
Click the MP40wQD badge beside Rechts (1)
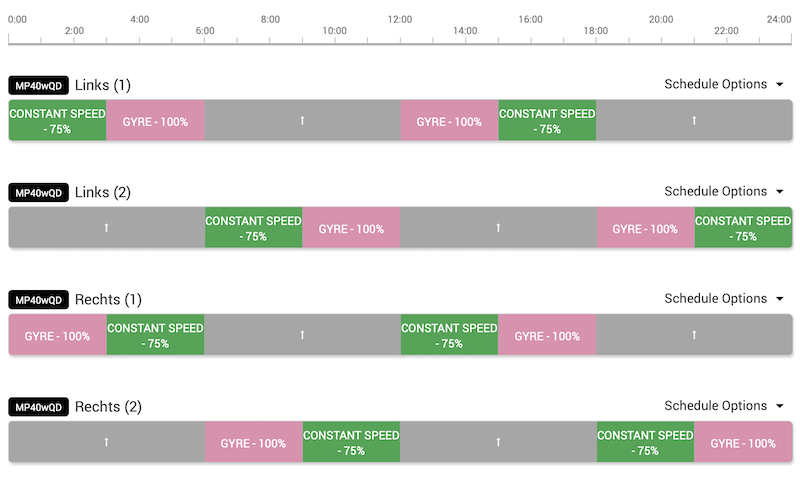pos(39,299)
